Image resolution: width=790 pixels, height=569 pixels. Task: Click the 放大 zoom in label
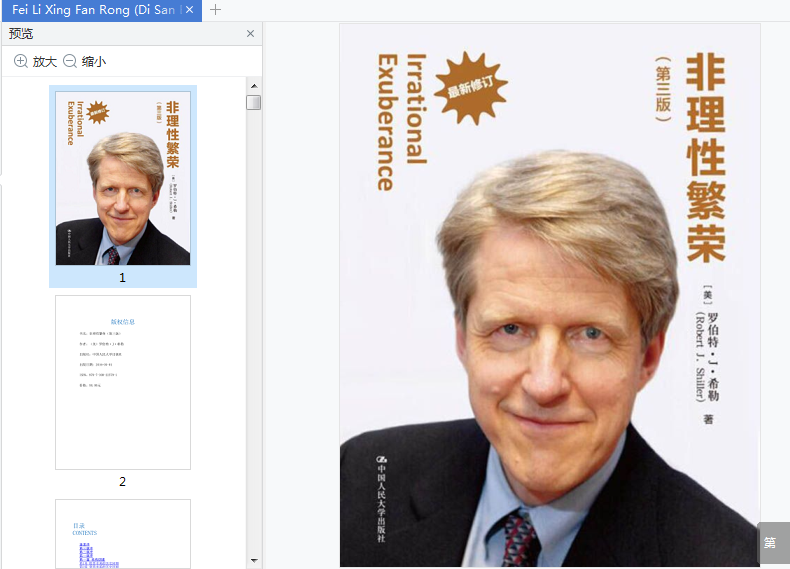(x=45, y=61)
